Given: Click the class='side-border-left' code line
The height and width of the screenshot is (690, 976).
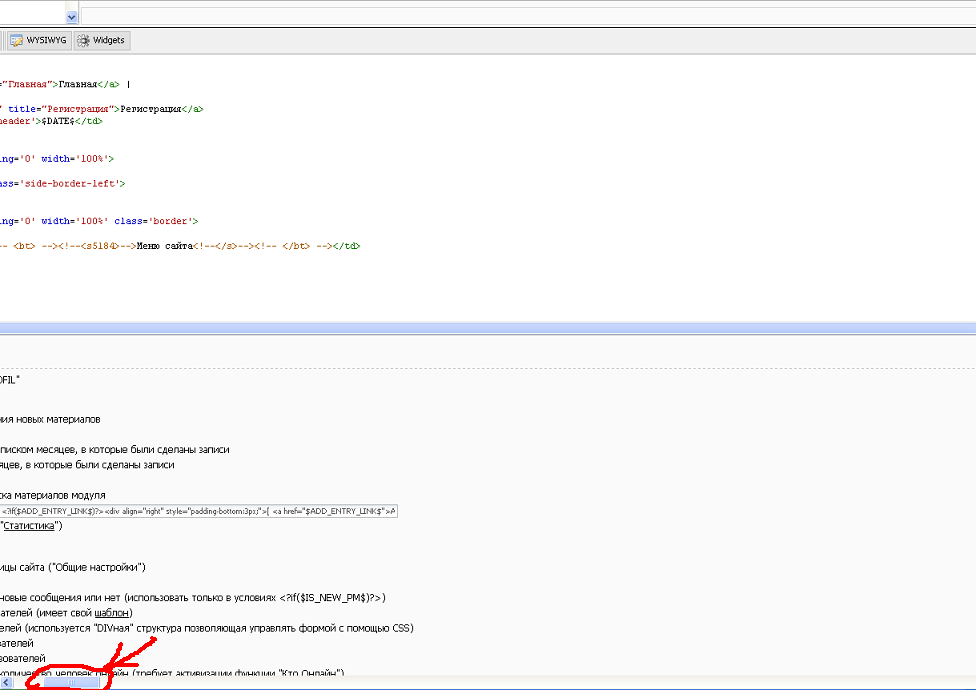Looking at the screenshot, I should coord(62,184).
